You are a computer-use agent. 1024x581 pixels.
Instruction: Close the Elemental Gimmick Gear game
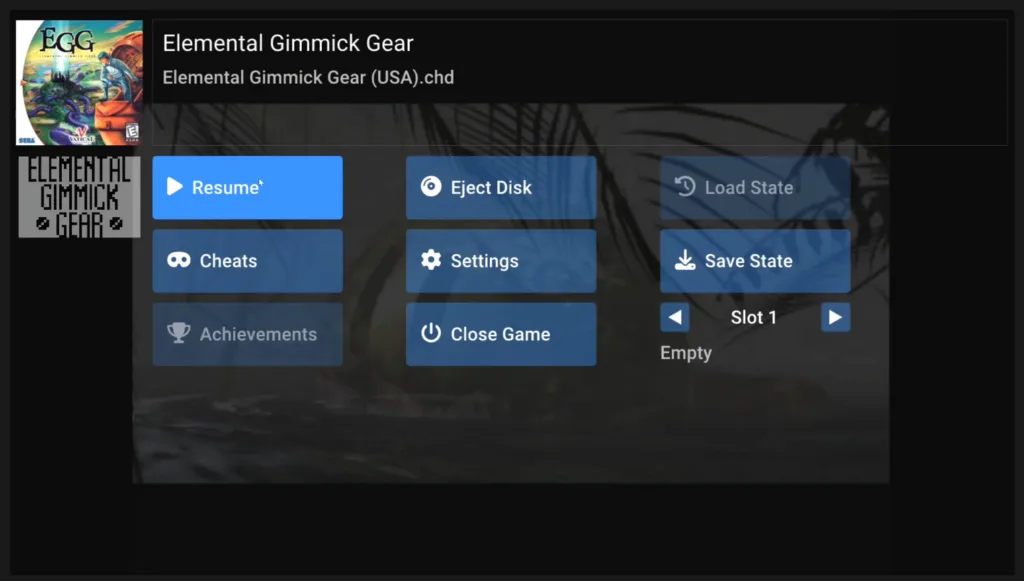500,334
